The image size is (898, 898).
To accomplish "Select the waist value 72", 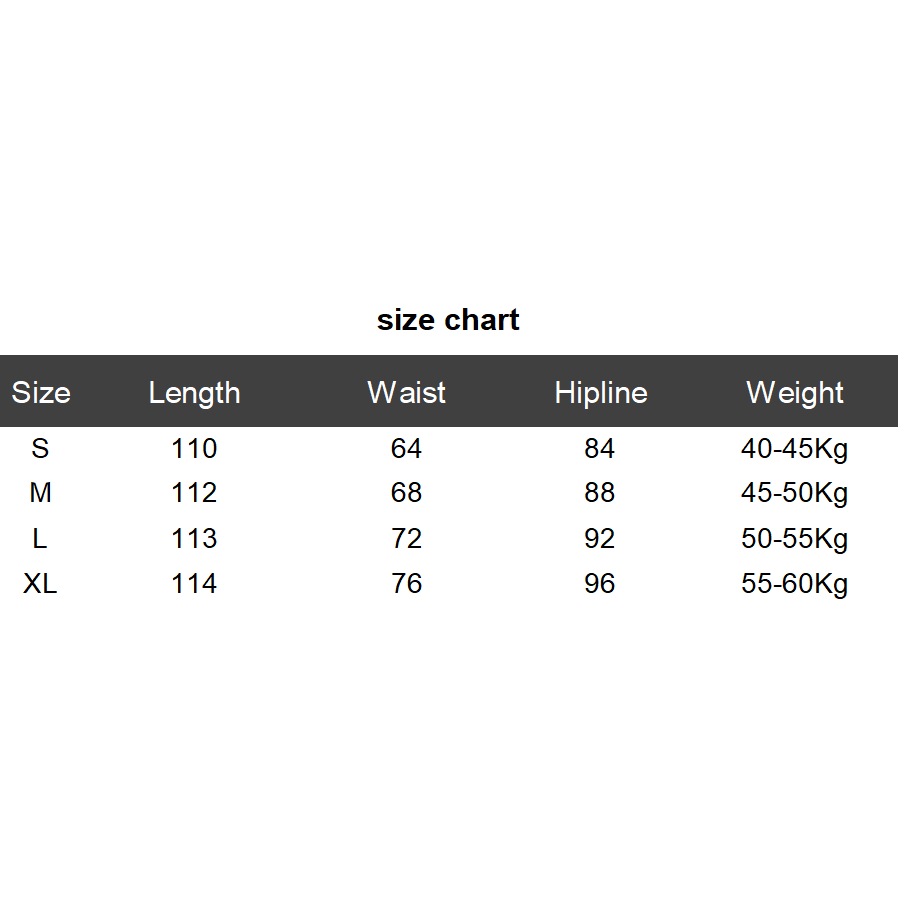I will click(406, 539).
